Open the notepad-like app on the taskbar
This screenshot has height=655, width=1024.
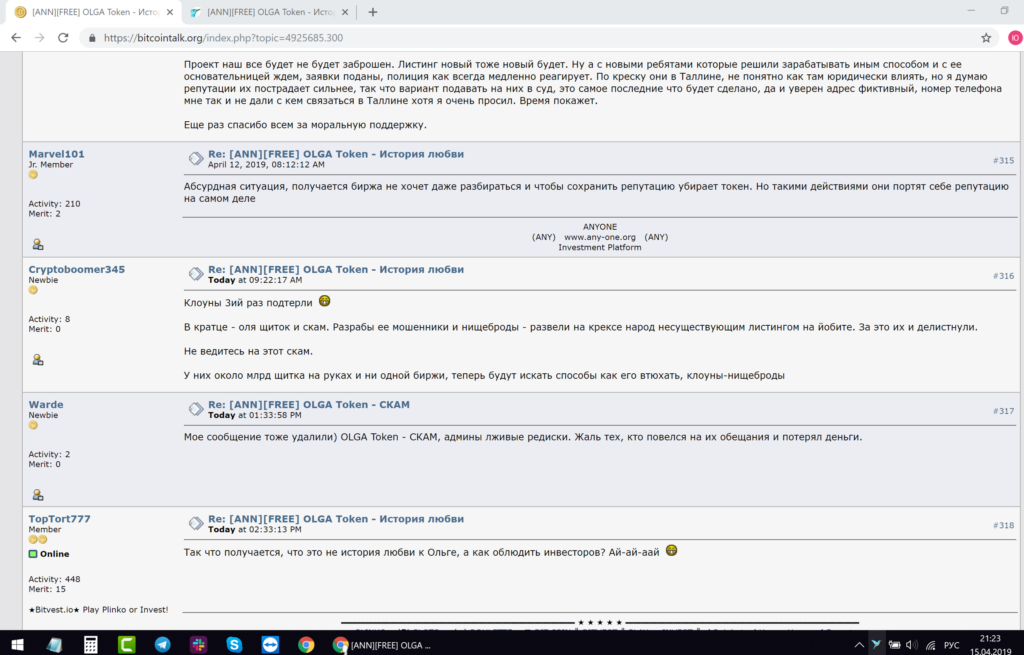click(54, 645)
